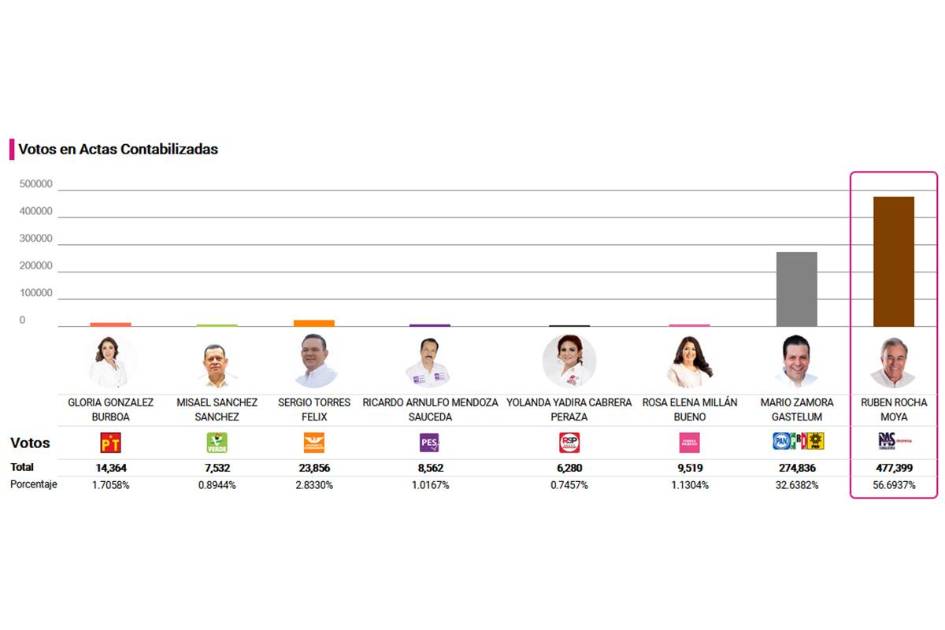Click the gray bar for Mario Zamora
This screenshot has width=945, height=630.
click(x=796, y=289)
